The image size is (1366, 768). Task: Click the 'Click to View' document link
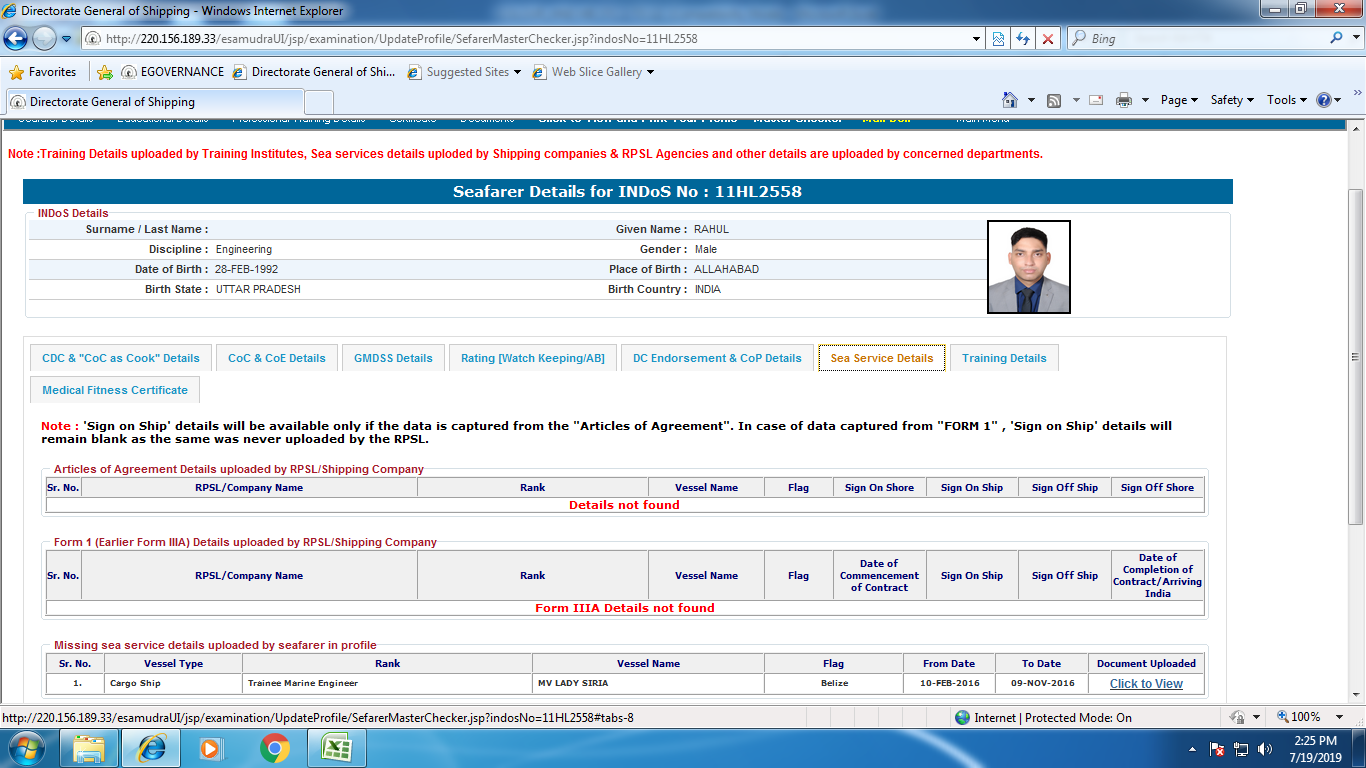1146,684
